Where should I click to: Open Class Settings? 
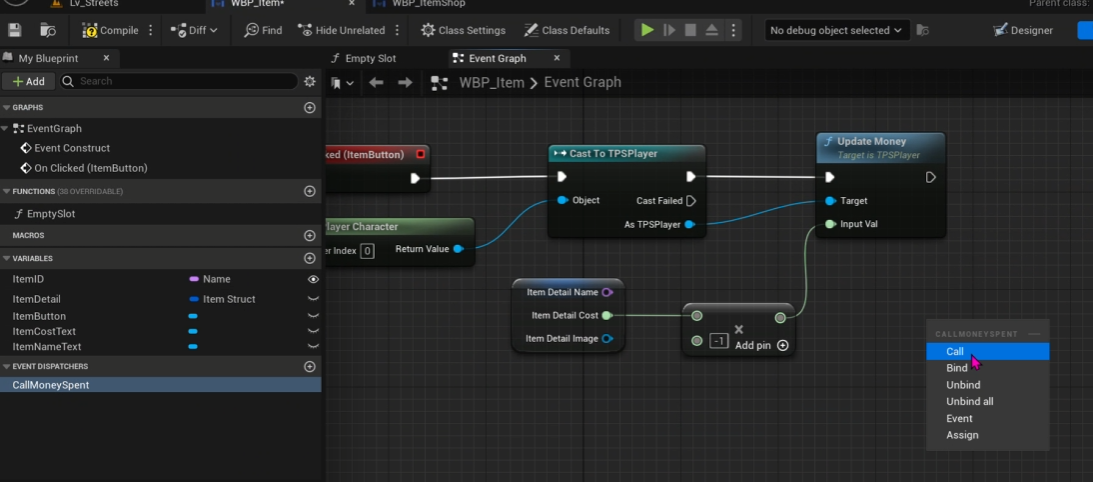(x=463, y=30)
